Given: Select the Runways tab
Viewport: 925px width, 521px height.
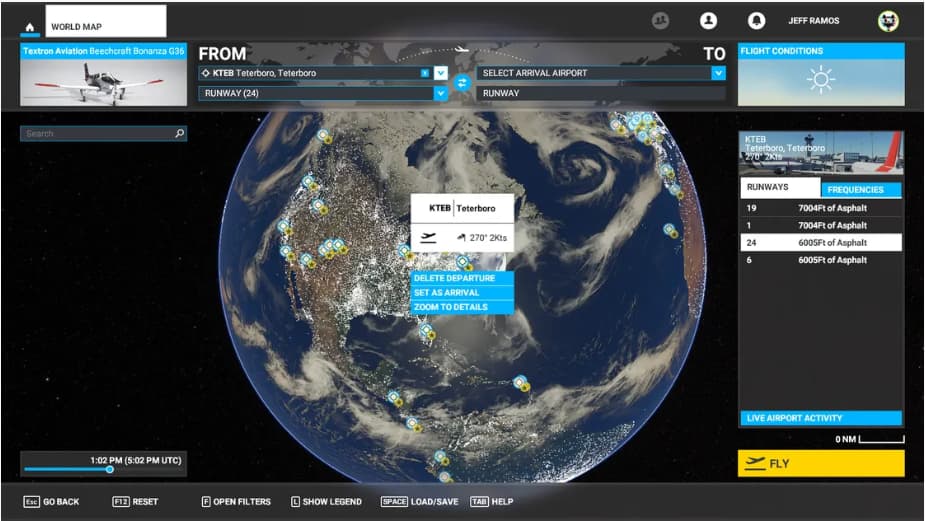Looking at the screenshot, I should [x=780, y=188].
